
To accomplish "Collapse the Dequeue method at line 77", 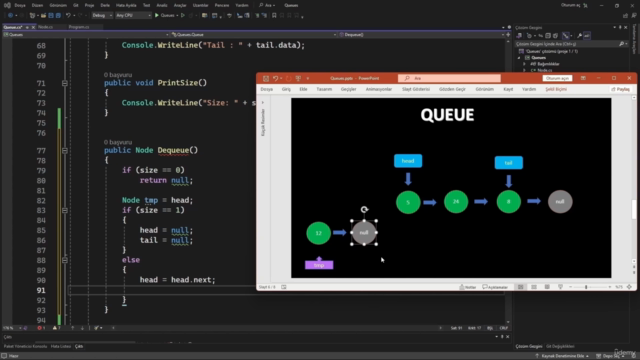I will click(64, 150).
